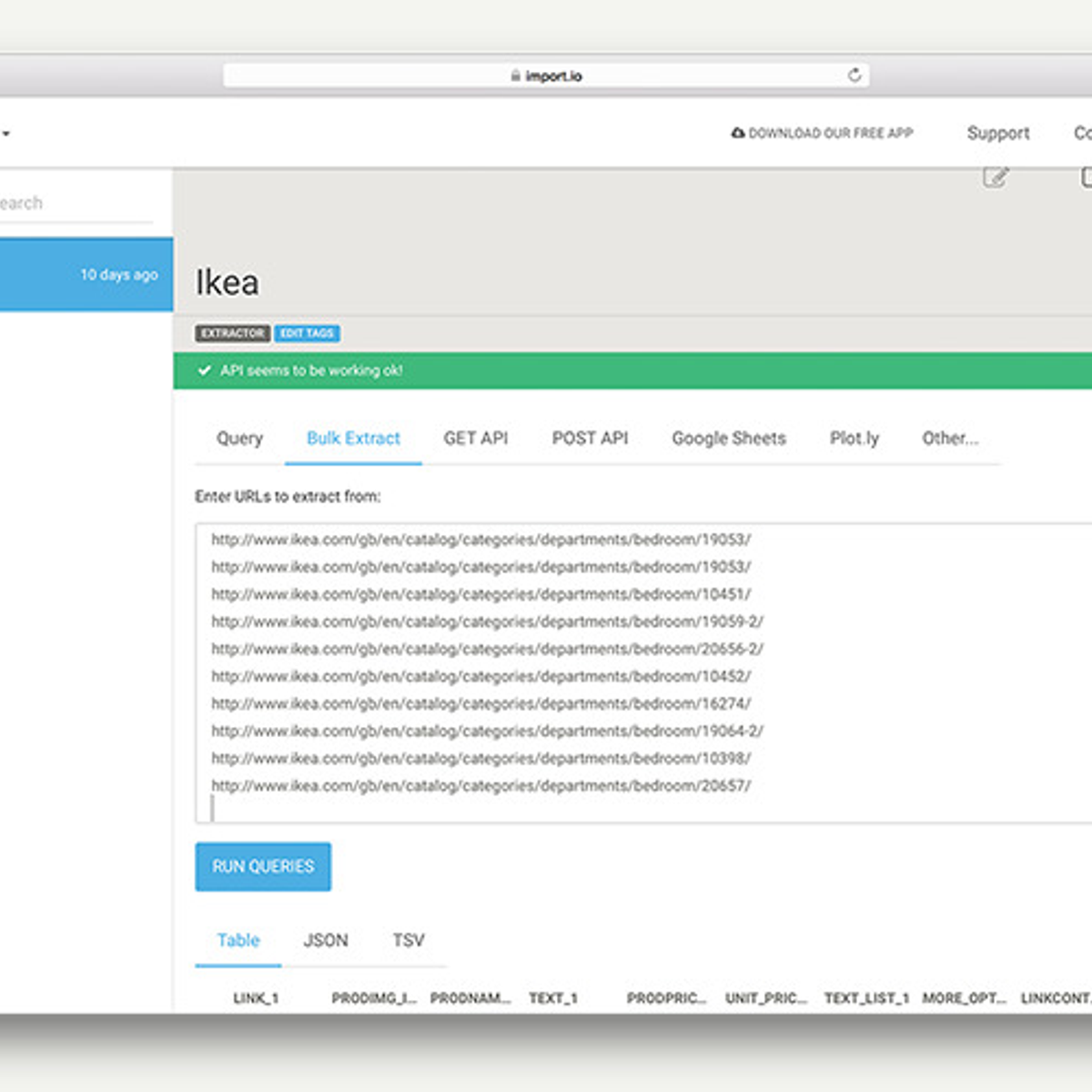
Task: Select the sidebar item from 10 days ago
Action: pos(86,274)
